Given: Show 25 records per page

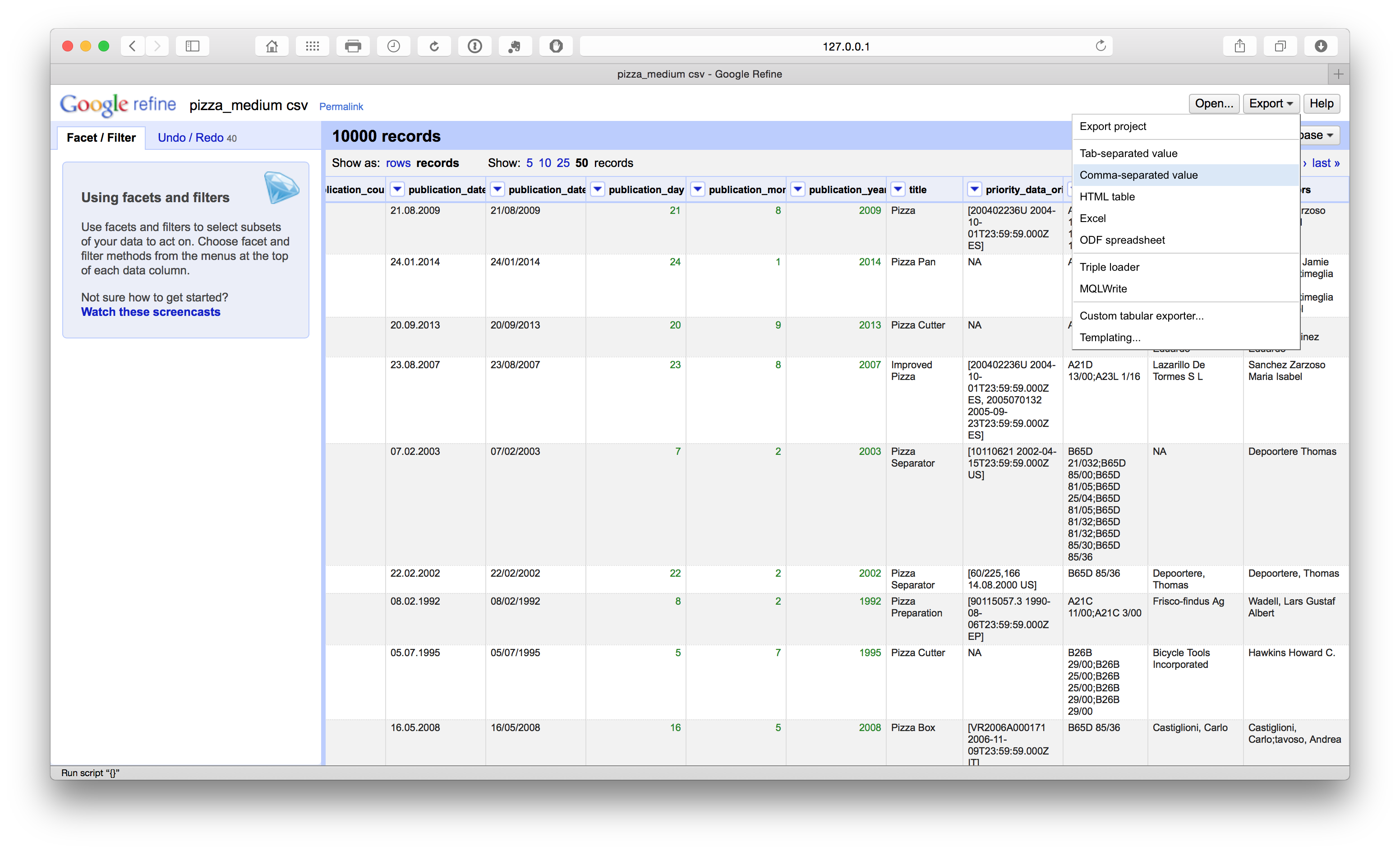Looking at the screenshot, I should (562, 163).
